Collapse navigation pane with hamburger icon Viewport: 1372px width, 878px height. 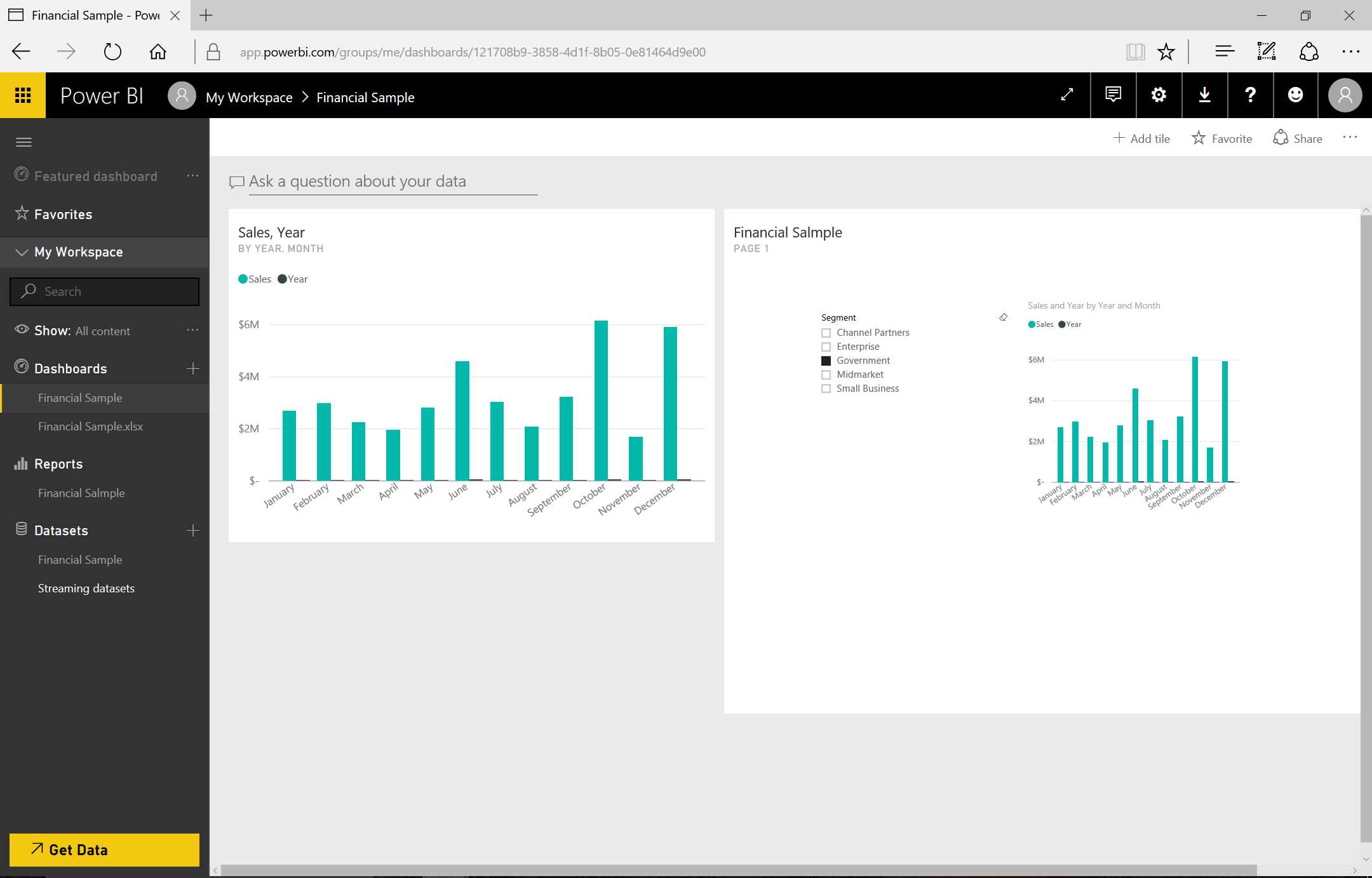24,142
